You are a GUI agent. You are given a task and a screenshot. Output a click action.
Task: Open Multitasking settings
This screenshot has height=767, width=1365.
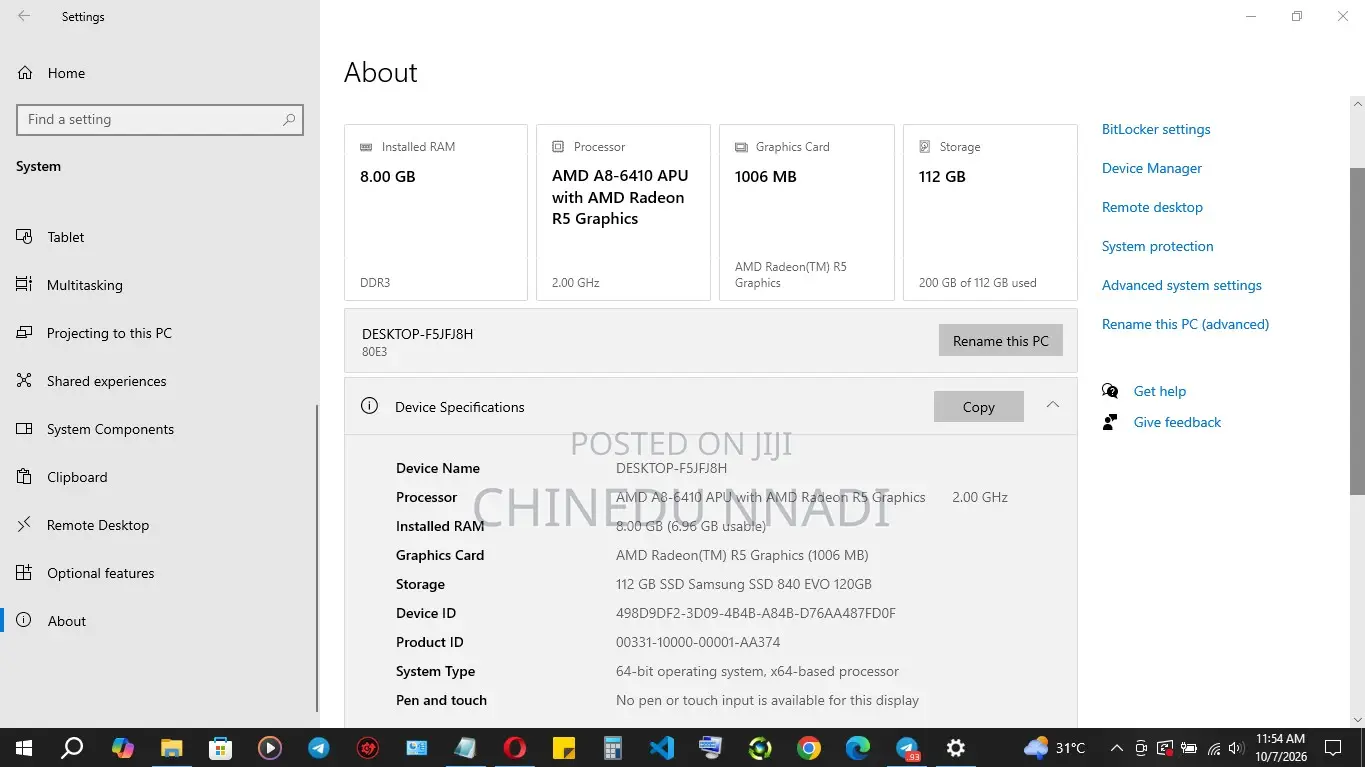click(x=85, y=285)
